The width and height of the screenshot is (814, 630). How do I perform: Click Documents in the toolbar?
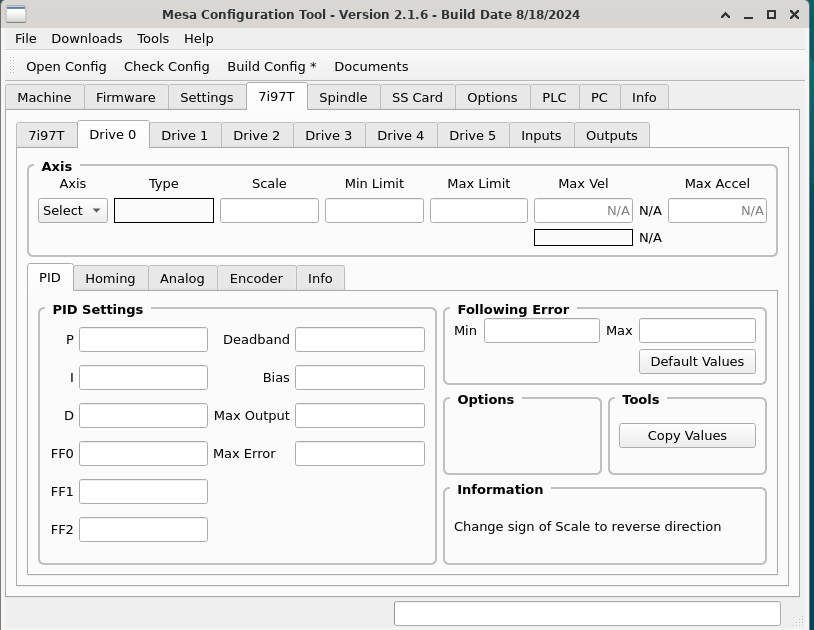[371, 66]
